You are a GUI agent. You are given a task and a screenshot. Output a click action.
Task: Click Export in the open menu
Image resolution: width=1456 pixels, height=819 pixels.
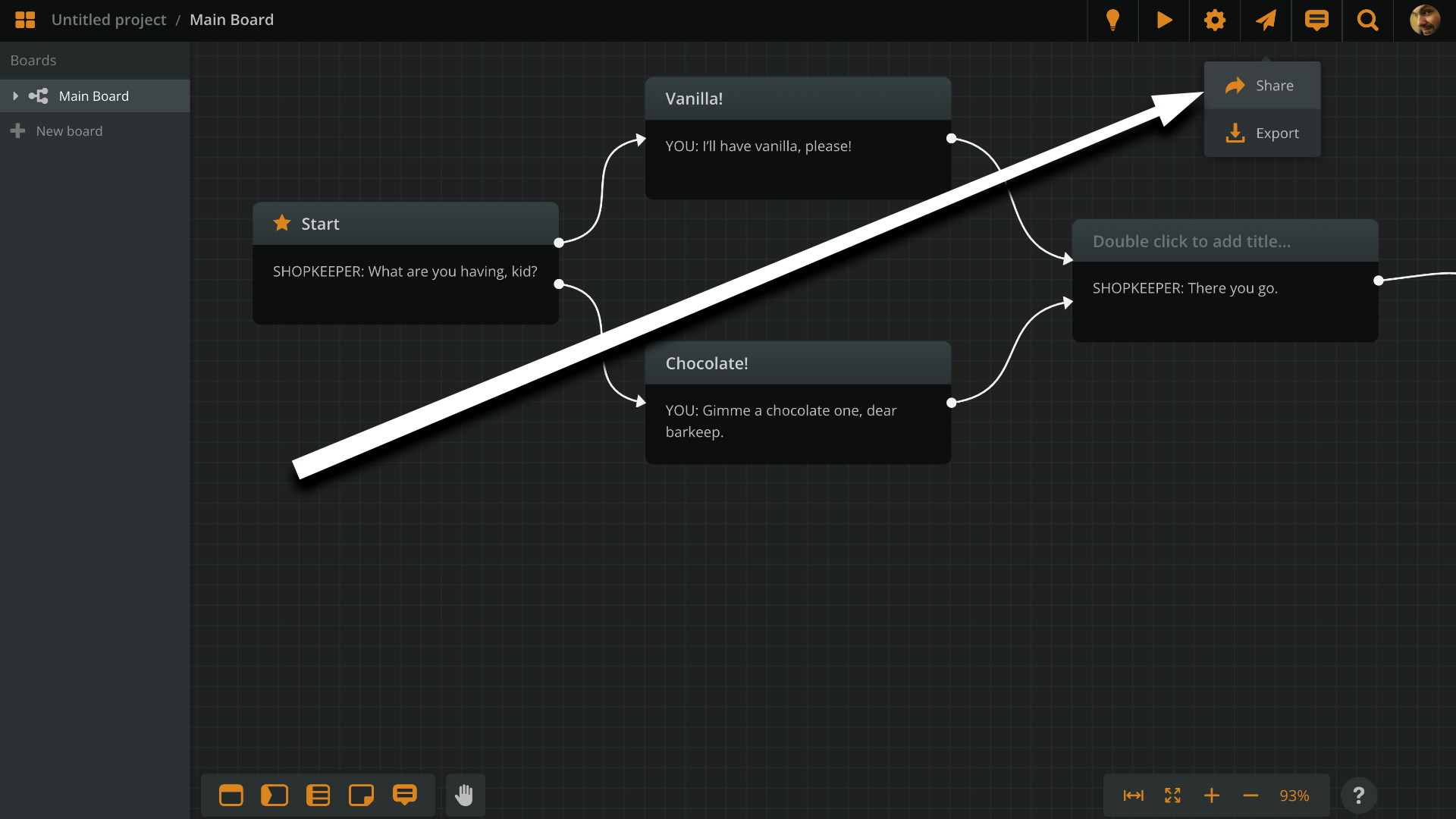1263,133
